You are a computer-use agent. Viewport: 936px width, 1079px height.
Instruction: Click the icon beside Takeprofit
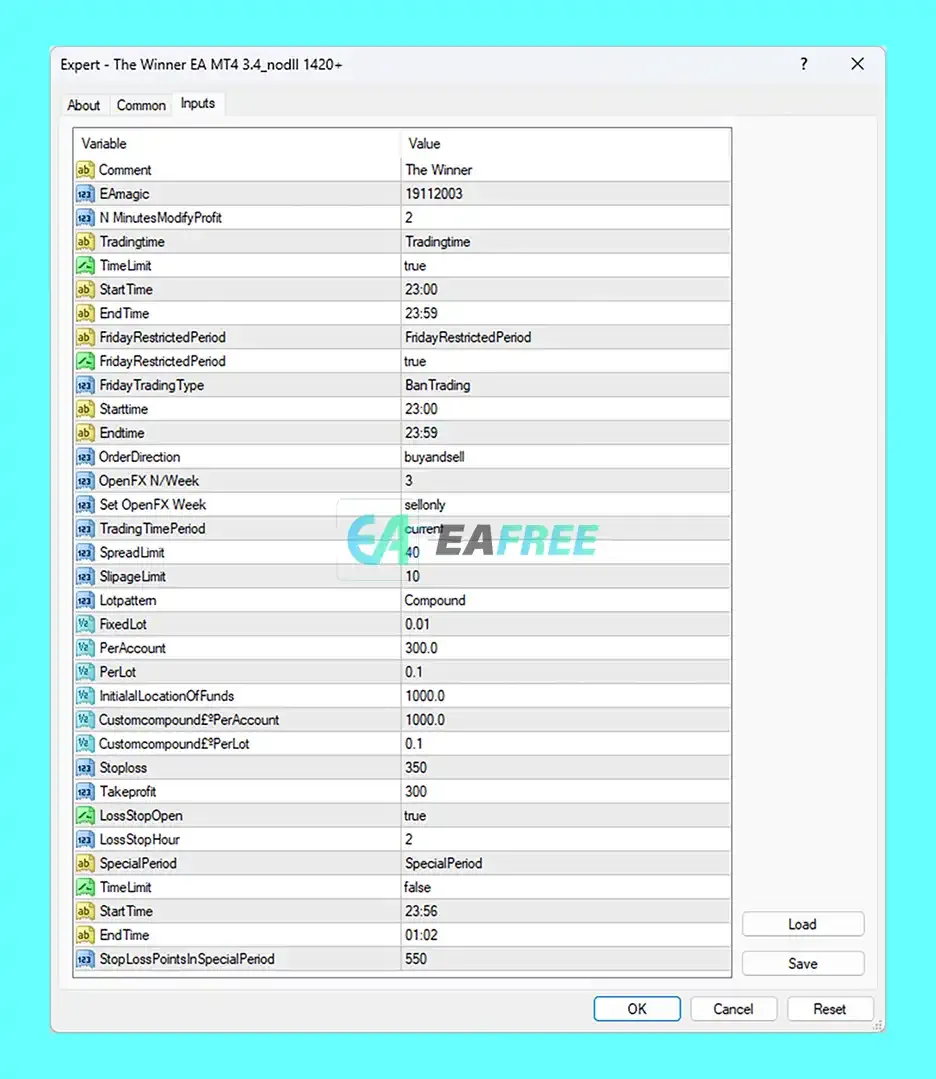85,792
